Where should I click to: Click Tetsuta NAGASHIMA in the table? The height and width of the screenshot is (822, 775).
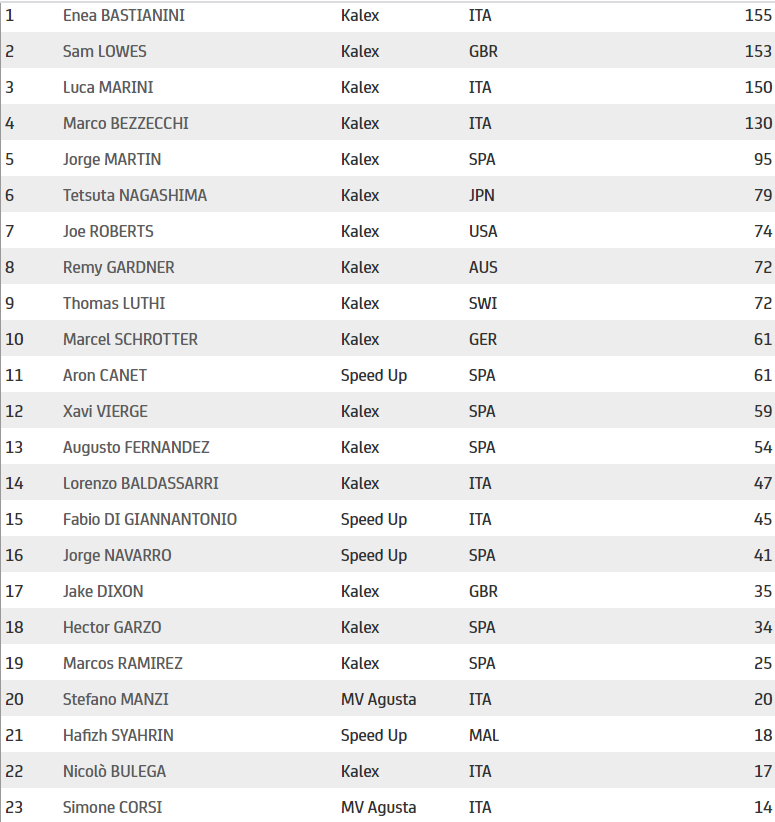(x=135, y=196)
